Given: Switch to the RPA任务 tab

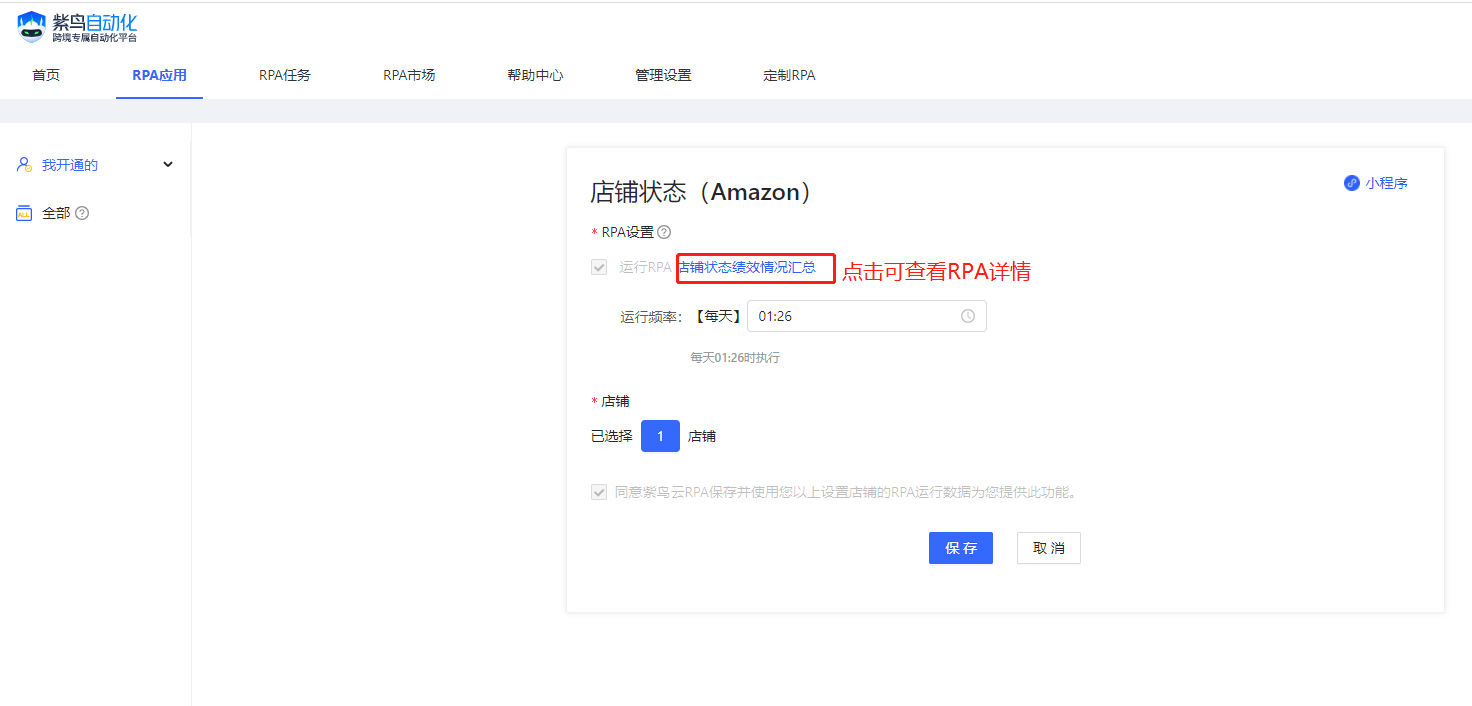Looking at the screenshot, I should click(x=285, y=75).
